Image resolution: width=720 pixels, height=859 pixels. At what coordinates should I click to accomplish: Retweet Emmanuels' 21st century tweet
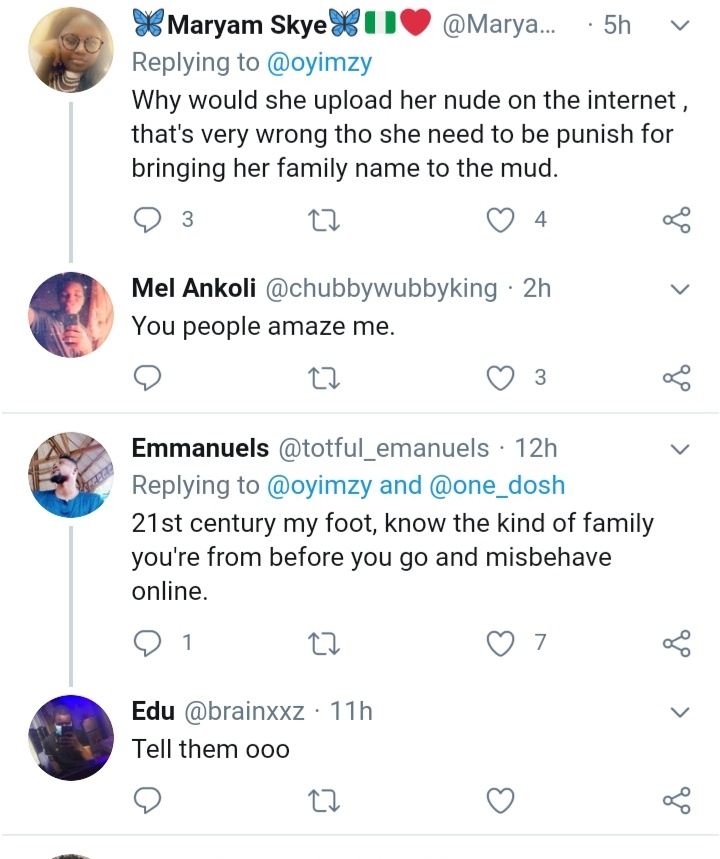[x=325, y=643]
